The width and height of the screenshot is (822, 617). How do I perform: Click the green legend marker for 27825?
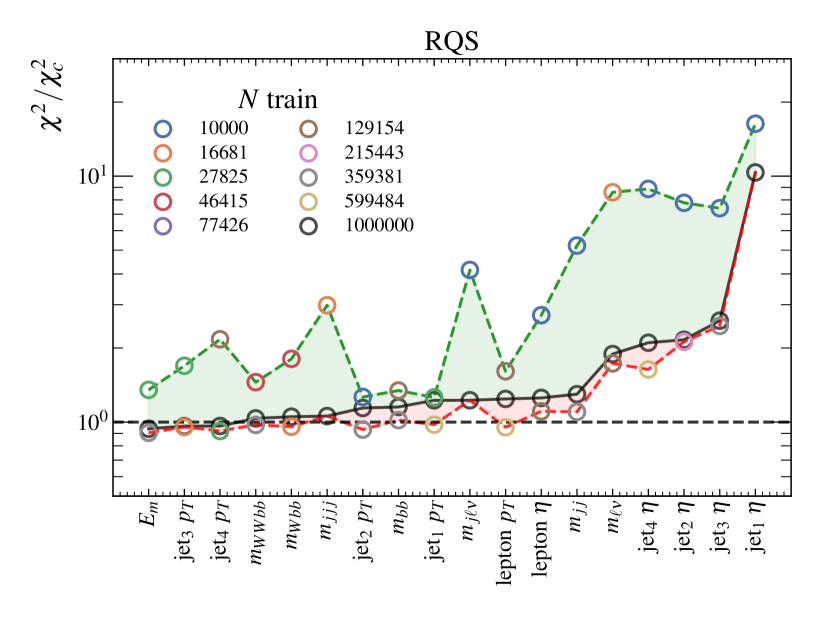click(163, 177)
